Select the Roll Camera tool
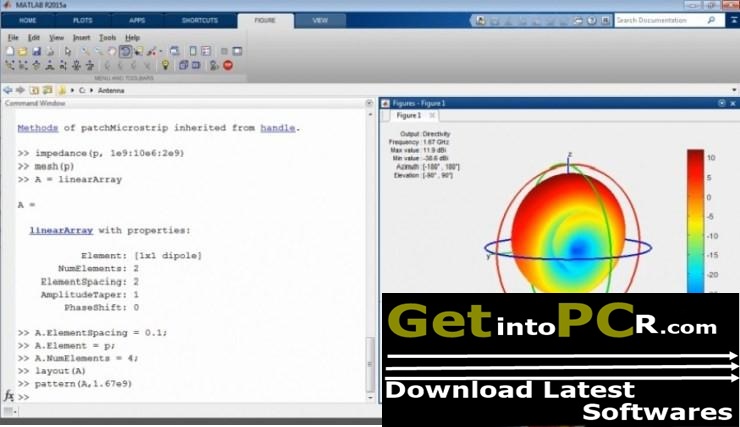This screenshot has width=740, height=427. tap(90, 65)
